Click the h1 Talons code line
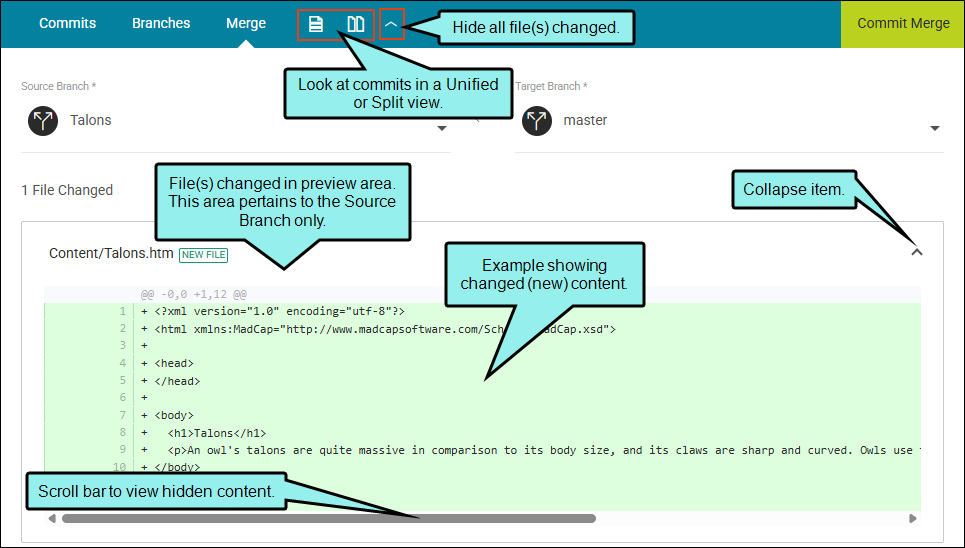Screen dimensions: 965x548 pyautogui.click(x=216, y=433)
